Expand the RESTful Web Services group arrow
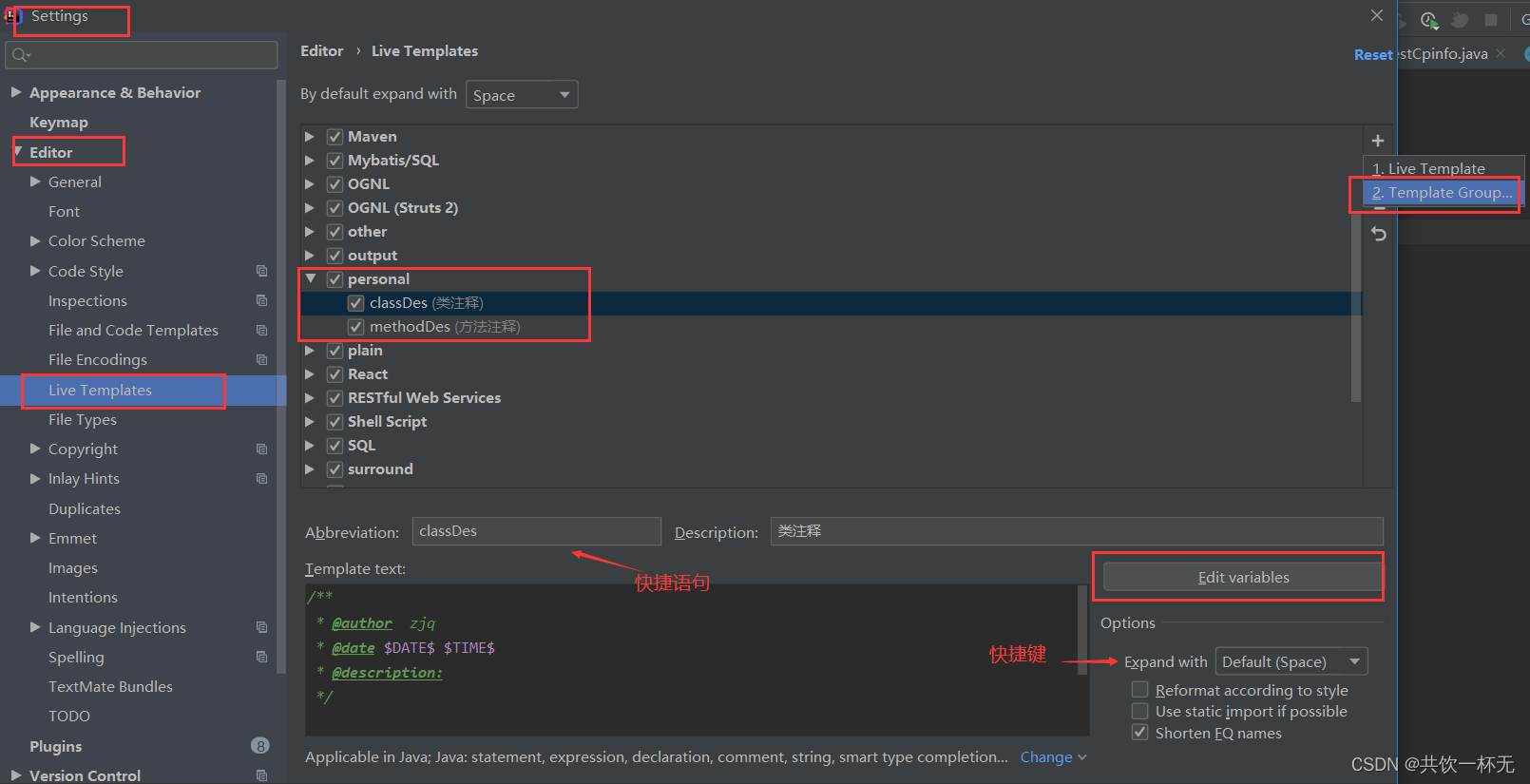The height and width of the screenshot is (784, 1530). point(310,397)
